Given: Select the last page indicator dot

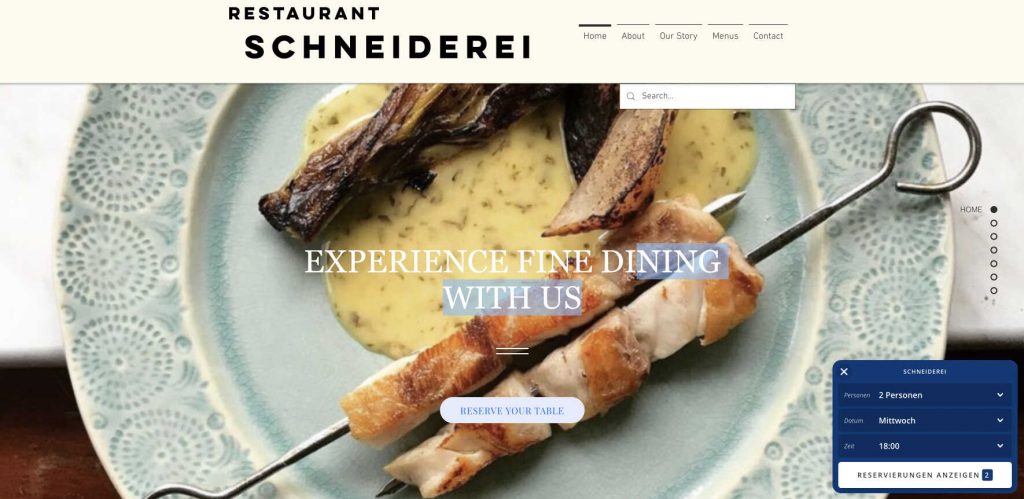Looking at the screenshot, I should tap(994, 291).
